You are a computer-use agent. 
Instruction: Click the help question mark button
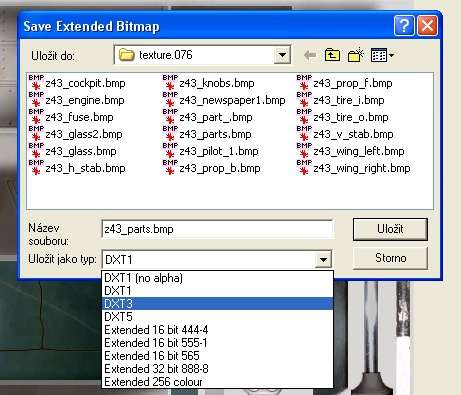tap(404, 25)
